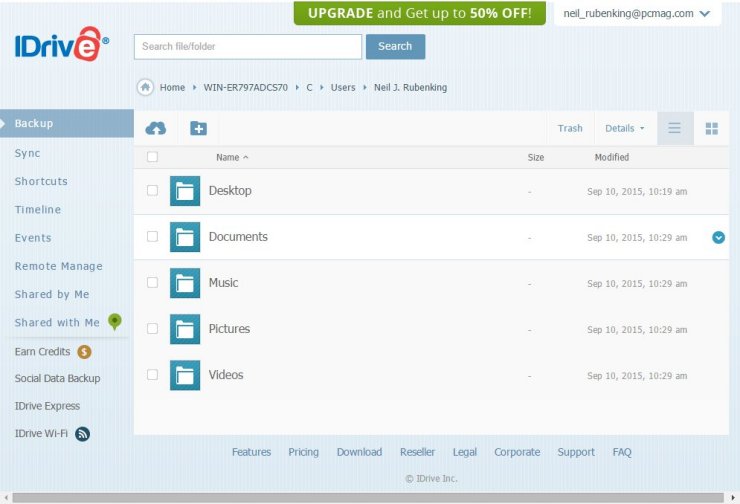Click the cloud upload icon
This screenshot has width=740, height=504.
tap(156, 128)
